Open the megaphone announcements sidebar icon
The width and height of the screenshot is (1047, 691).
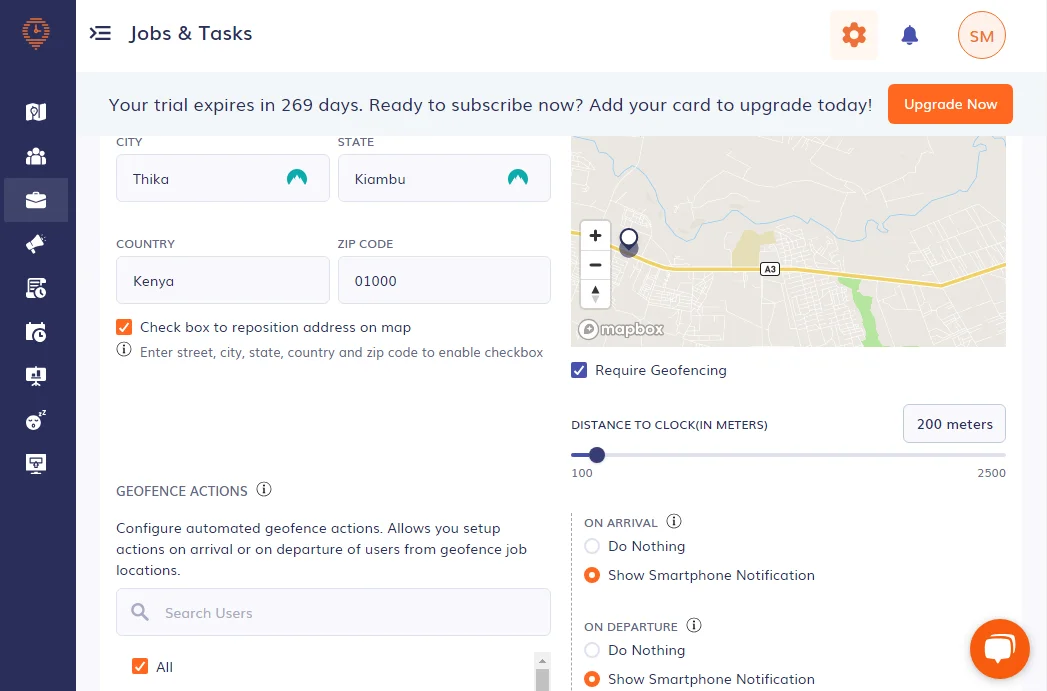[36, 244]
